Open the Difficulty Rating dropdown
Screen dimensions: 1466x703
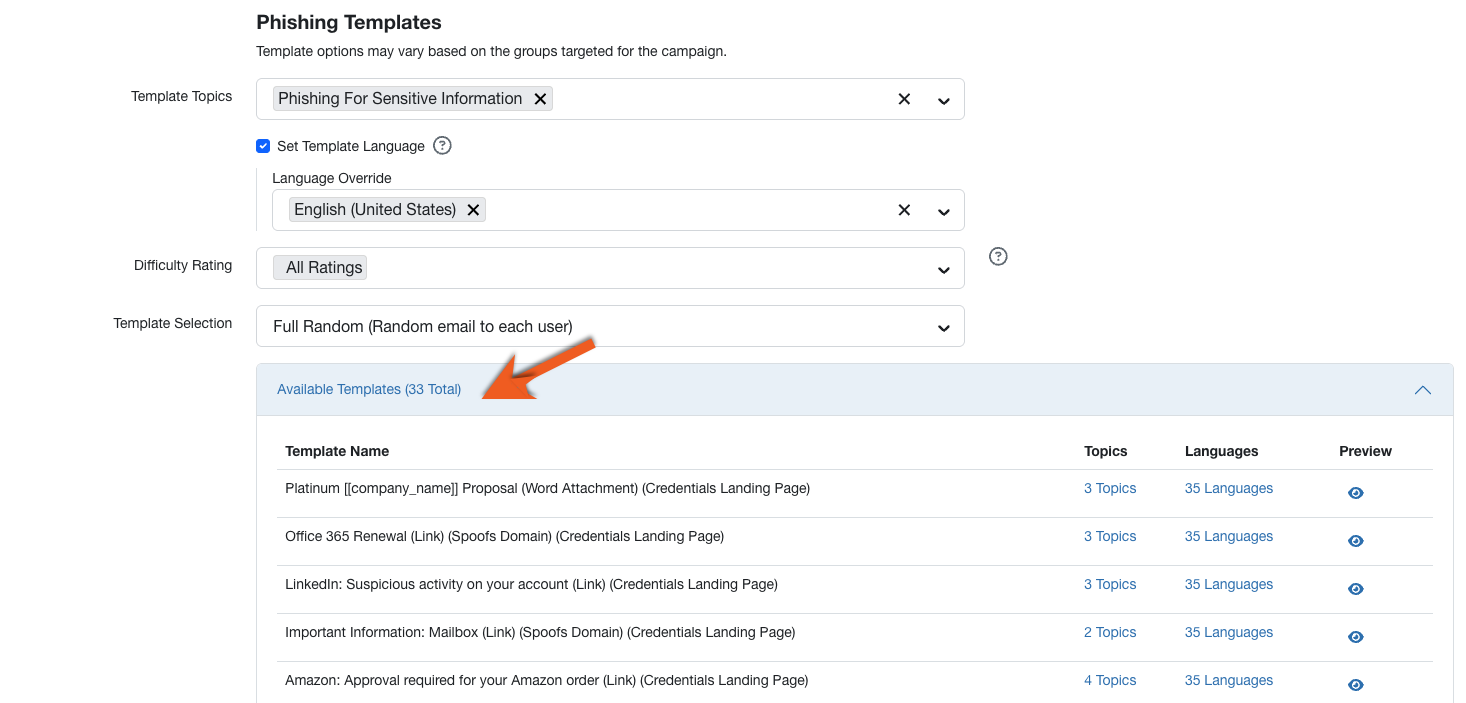pyautogui.click(x=942, y=268)
